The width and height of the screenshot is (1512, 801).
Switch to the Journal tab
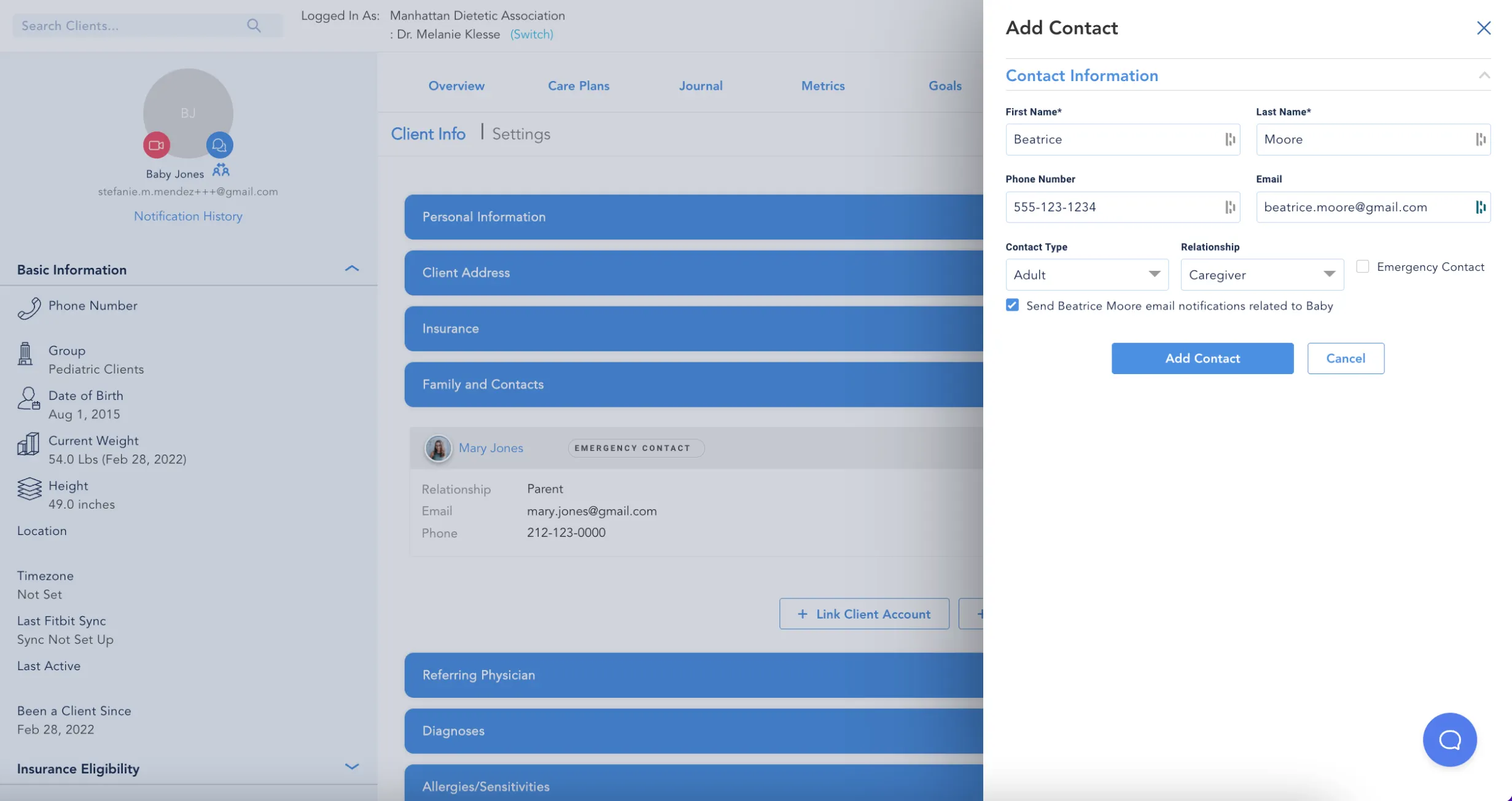701,86
